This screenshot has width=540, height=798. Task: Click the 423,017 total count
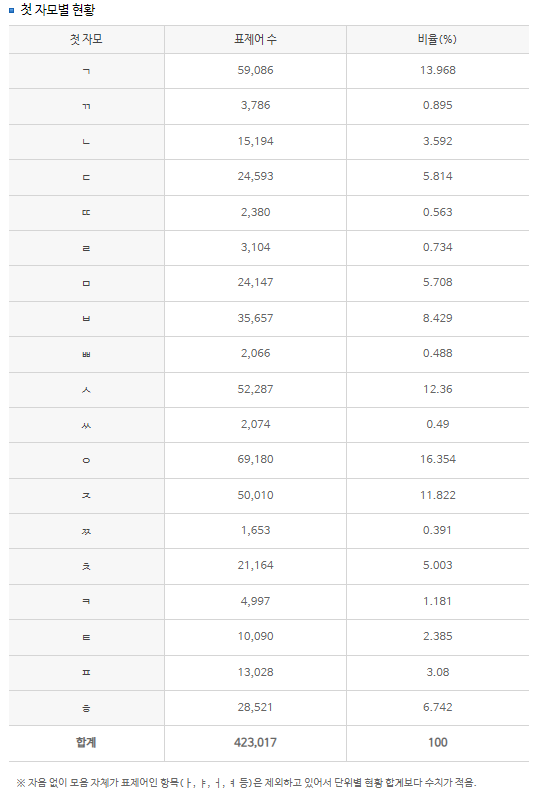[x=255, y=743]
